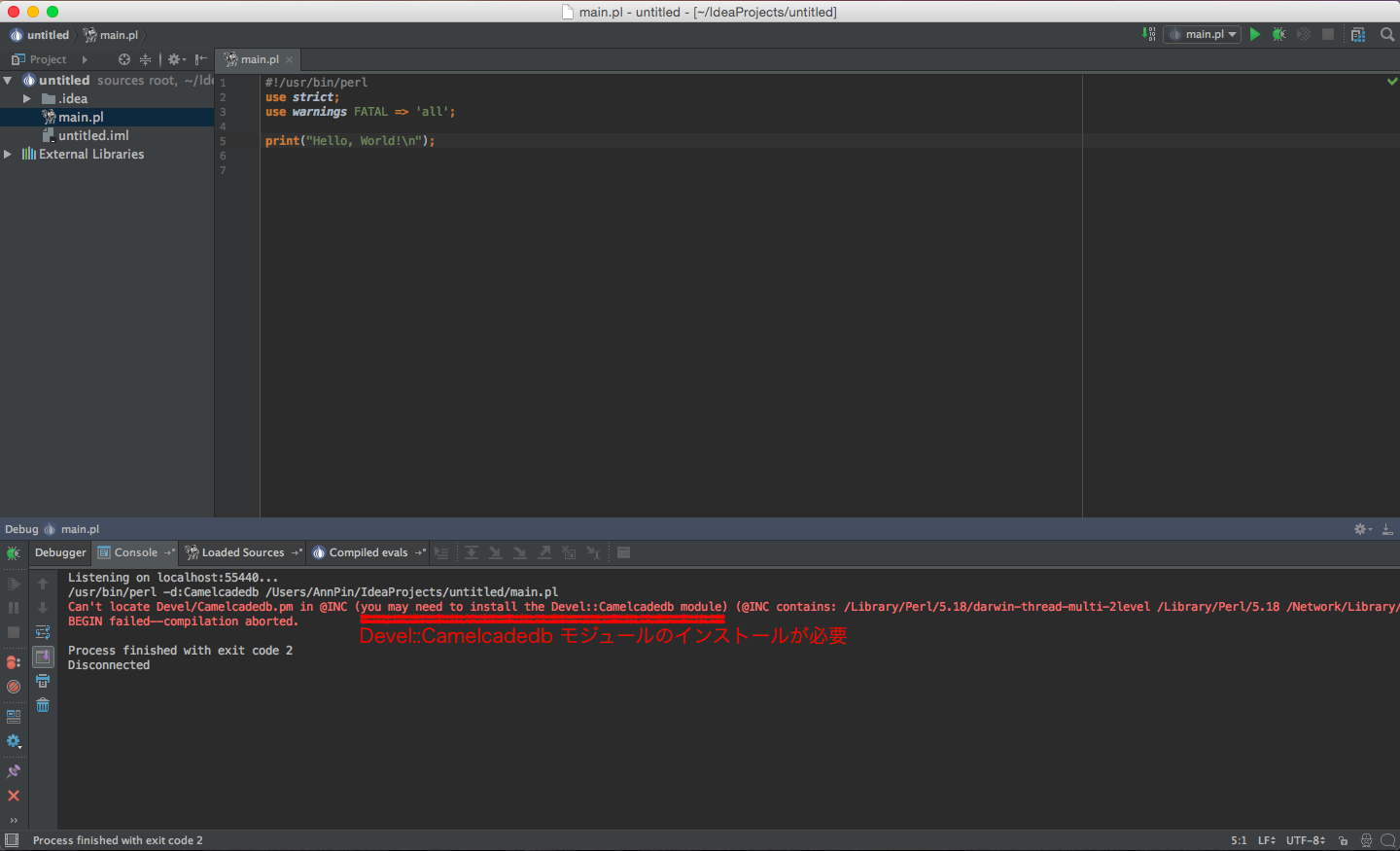The height and width of the screenshot is (851, 1400).
Task: Click the Make Project binary arrow icon
Action: 1149,34
